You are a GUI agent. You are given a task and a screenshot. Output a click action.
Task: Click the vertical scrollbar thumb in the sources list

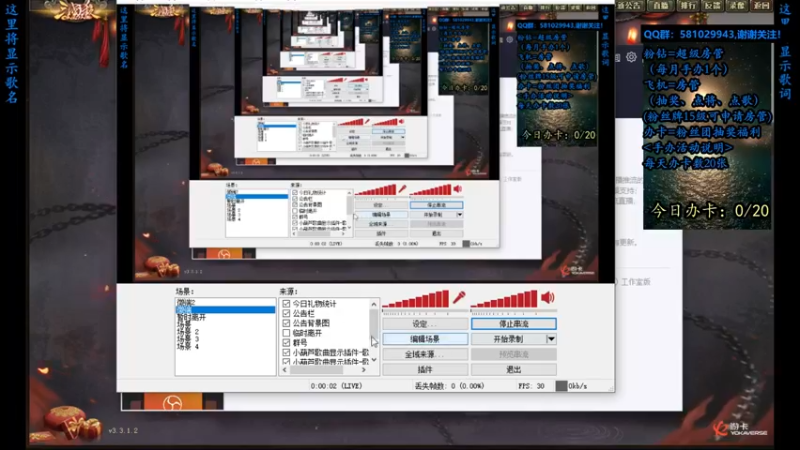pyautogui.click(x=374, y=322)
